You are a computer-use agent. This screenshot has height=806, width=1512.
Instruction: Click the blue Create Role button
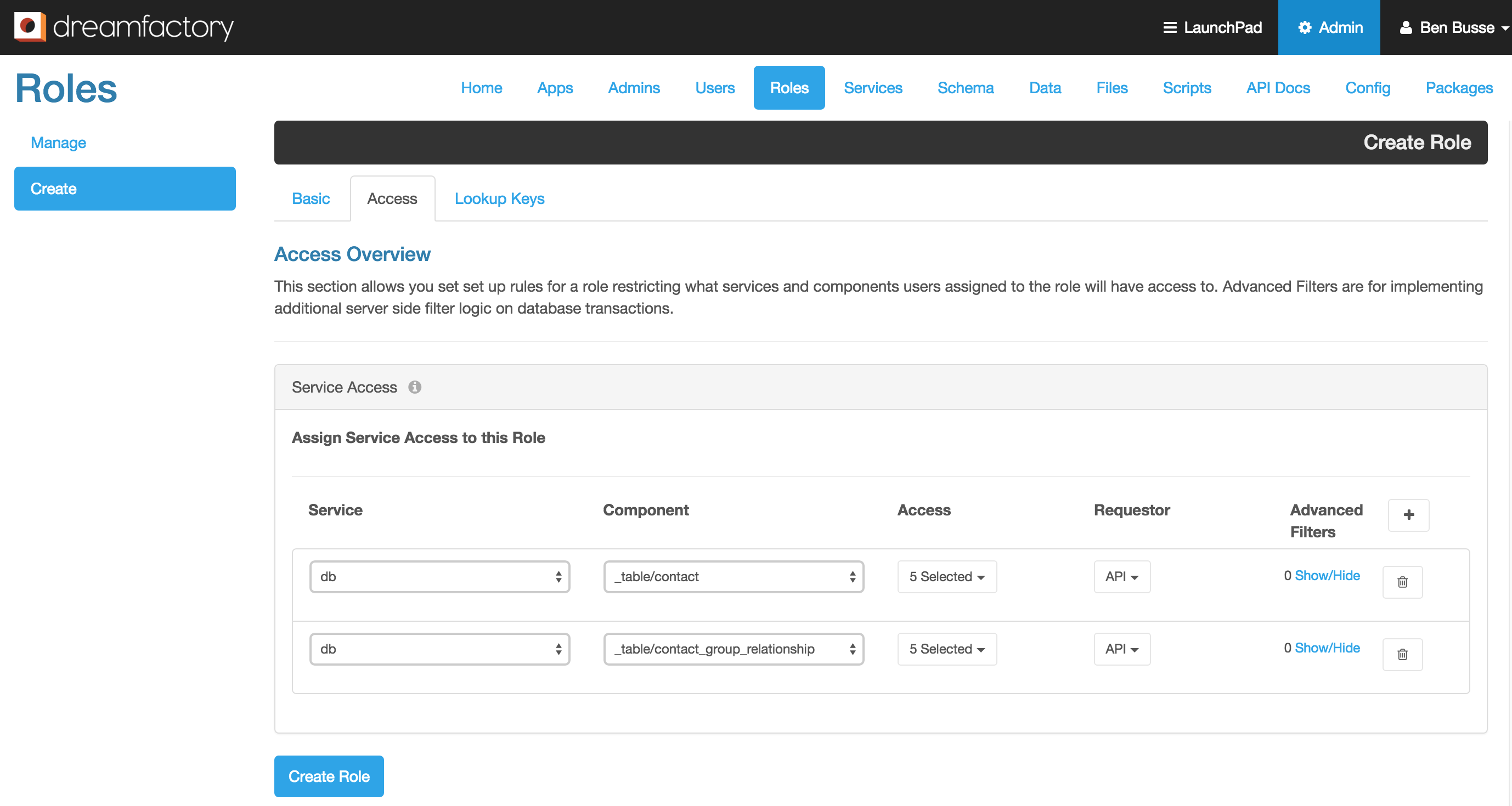tap(329, 776)
